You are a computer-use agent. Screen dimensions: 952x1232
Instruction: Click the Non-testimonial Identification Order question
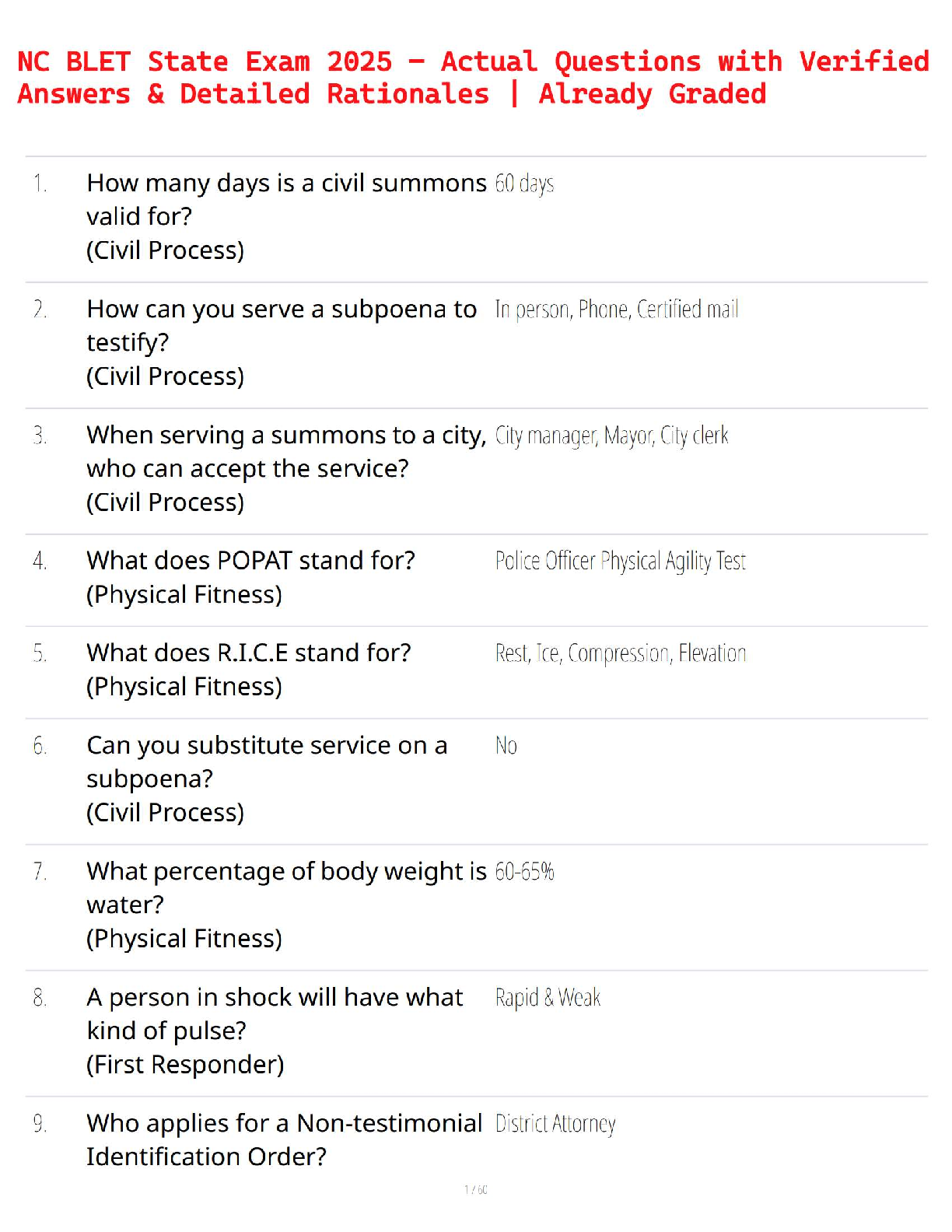[x=284, y=1139]
